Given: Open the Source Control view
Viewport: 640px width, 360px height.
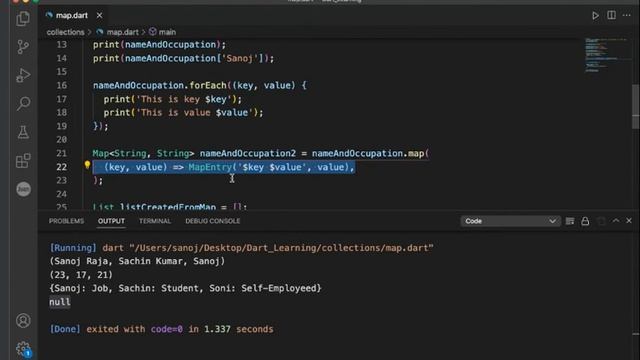Looking at the screenshot, I should (x=23, y=47).
